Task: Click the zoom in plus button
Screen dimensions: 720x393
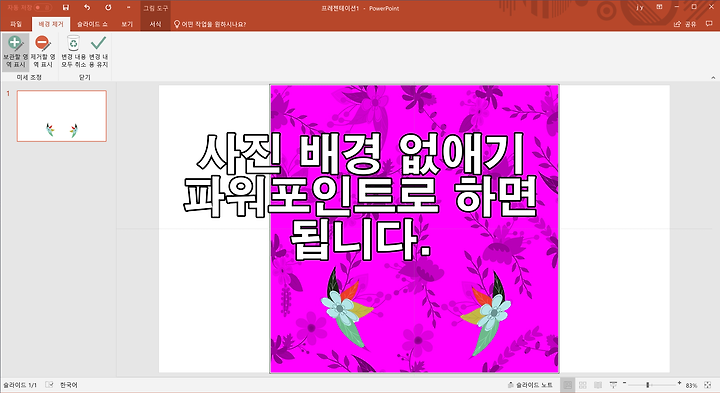Action: pyautogui.click(x=679, y=383)
